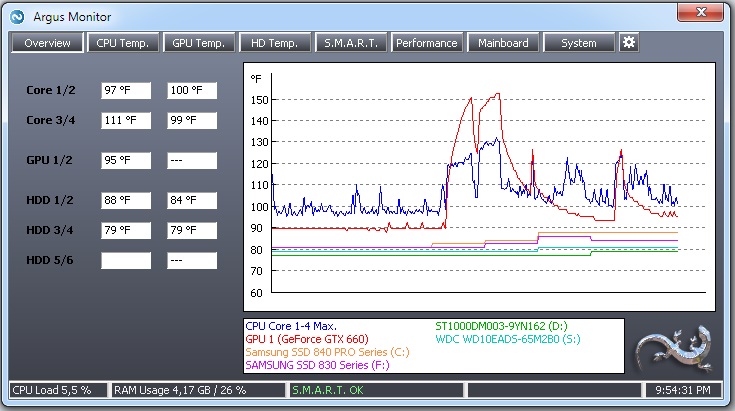Open the System tab
The height and width of the screenshot is (411, 735).
point(579,43)
